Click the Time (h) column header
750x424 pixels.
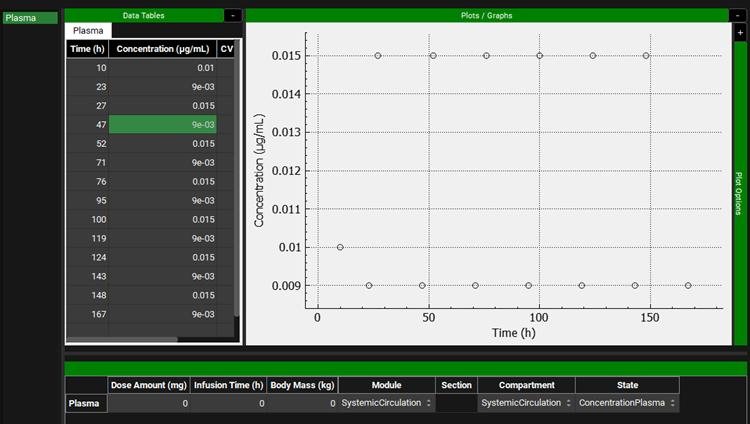pyautogui.click(x=87, y=48)
